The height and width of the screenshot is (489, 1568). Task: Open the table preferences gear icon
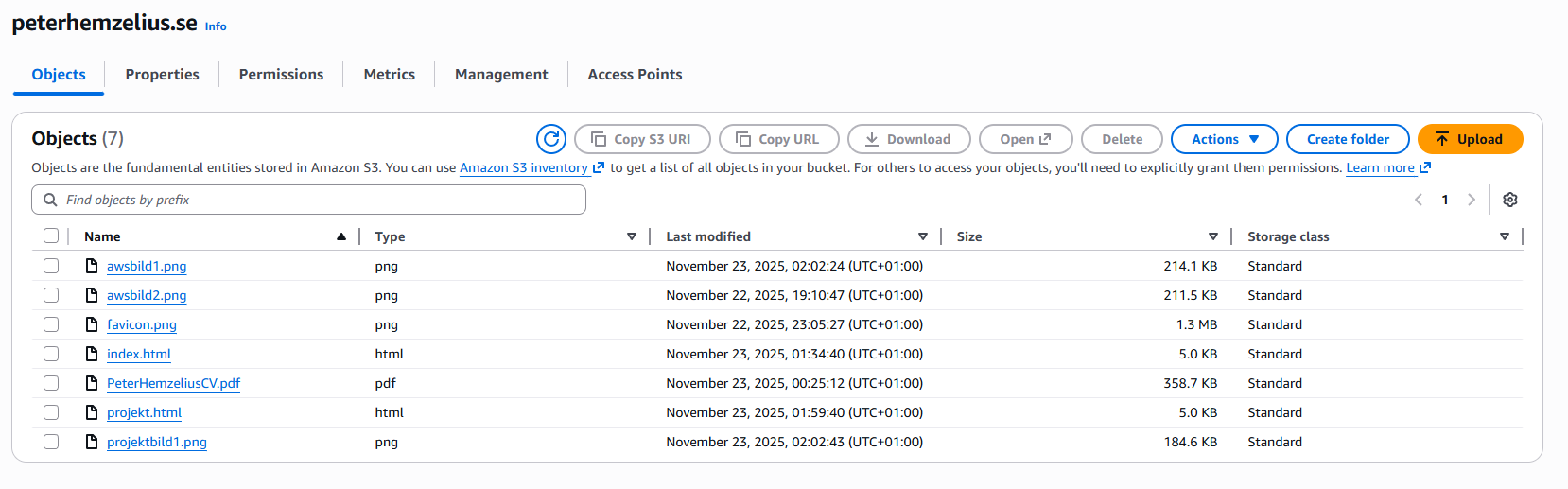coord(1510,200)
